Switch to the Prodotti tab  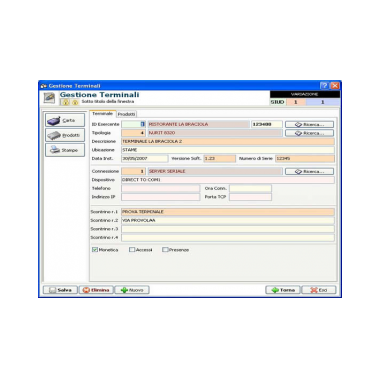pos(127,114)
